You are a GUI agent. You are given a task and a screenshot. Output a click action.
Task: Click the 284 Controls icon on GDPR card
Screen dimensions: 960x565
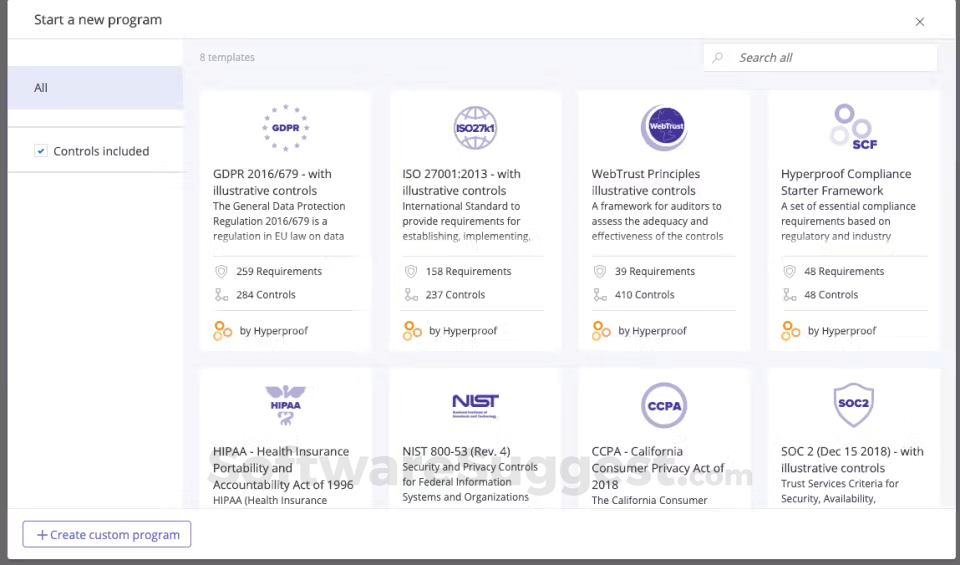tap(222, 295)
